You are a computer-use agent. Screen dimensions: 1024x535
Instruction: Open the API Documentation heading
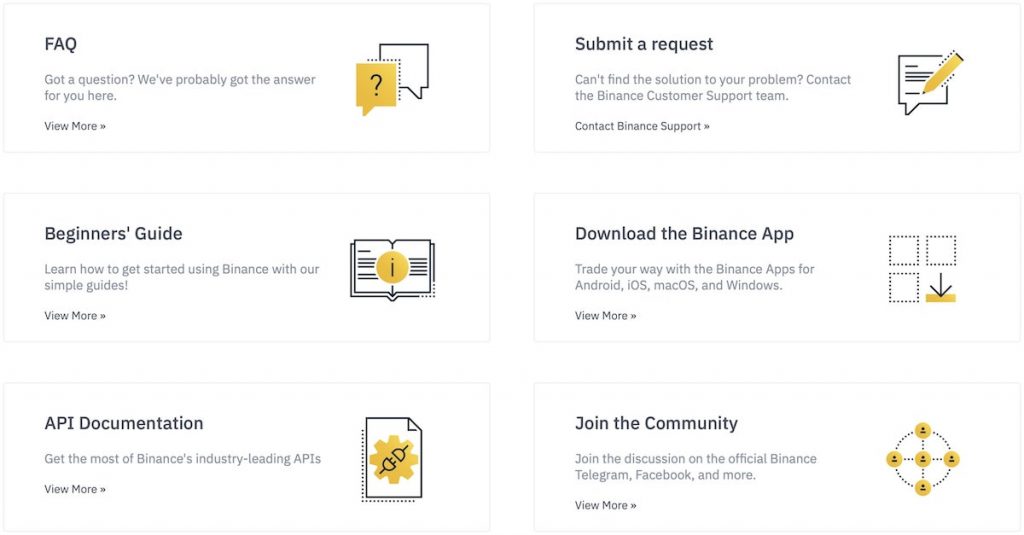click(x=123, y=423)
